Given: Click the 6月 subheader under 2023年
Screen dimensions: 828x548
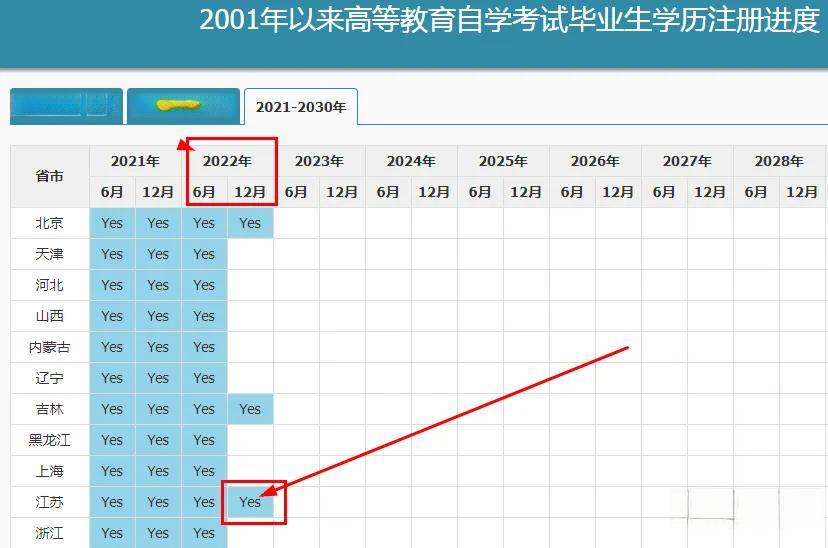Looking at the screenshot, I should [x=296, y=192].
